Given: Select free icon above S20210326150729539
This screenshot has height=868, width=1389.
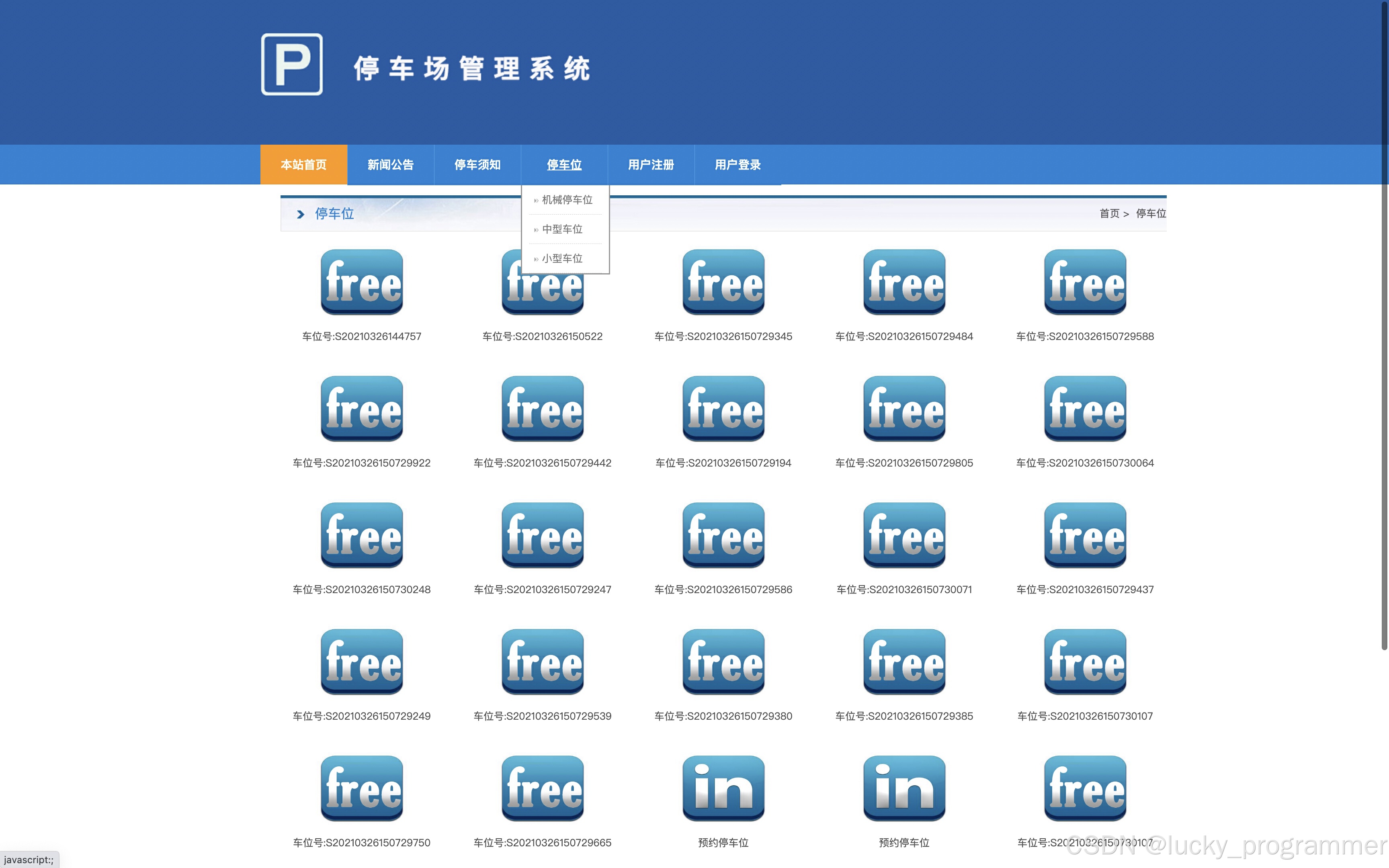Looking at the screenshot, I should click(x=543, y=661).
